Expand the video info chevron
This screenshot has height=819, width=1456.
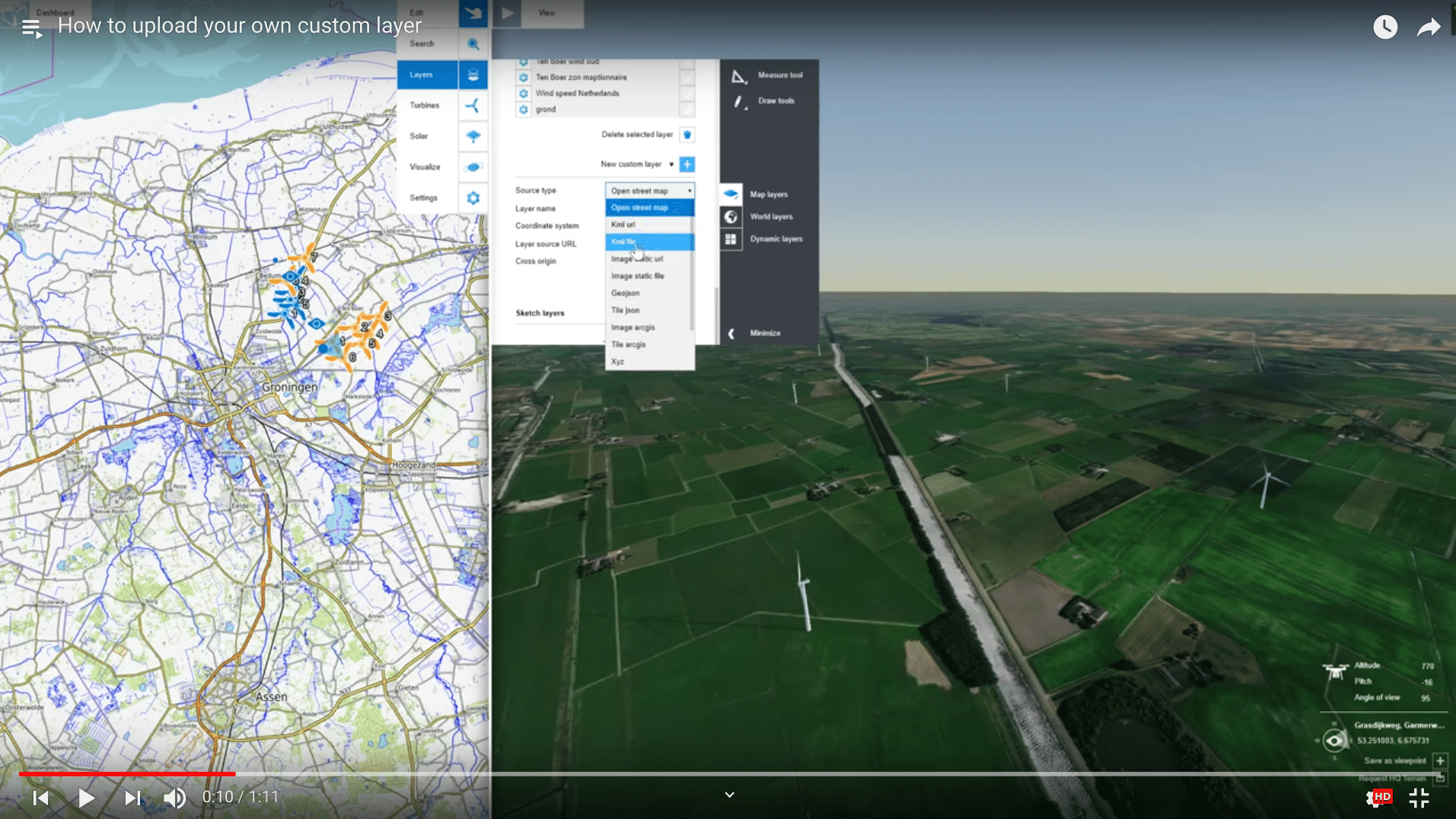point(729,795)
